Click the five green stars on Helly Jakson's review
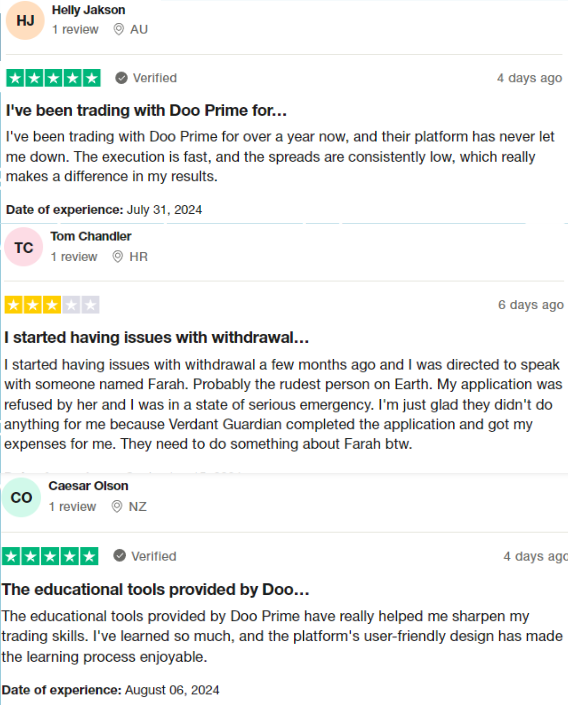Image resolution: width=568 pixels, height=705 pixels. (53, 78)
